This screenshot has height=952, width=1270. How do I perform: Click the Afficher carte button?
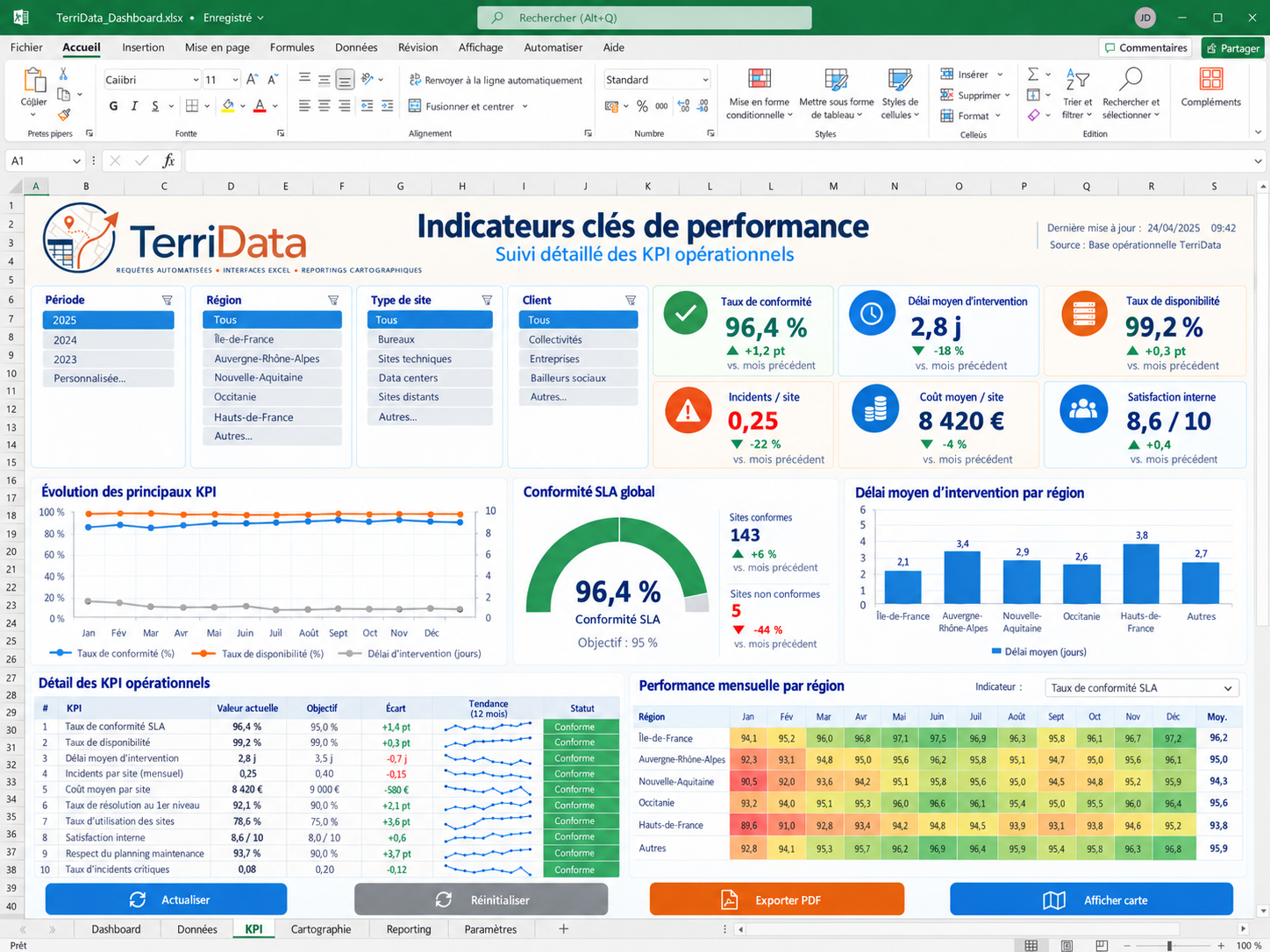(1092, 899)
